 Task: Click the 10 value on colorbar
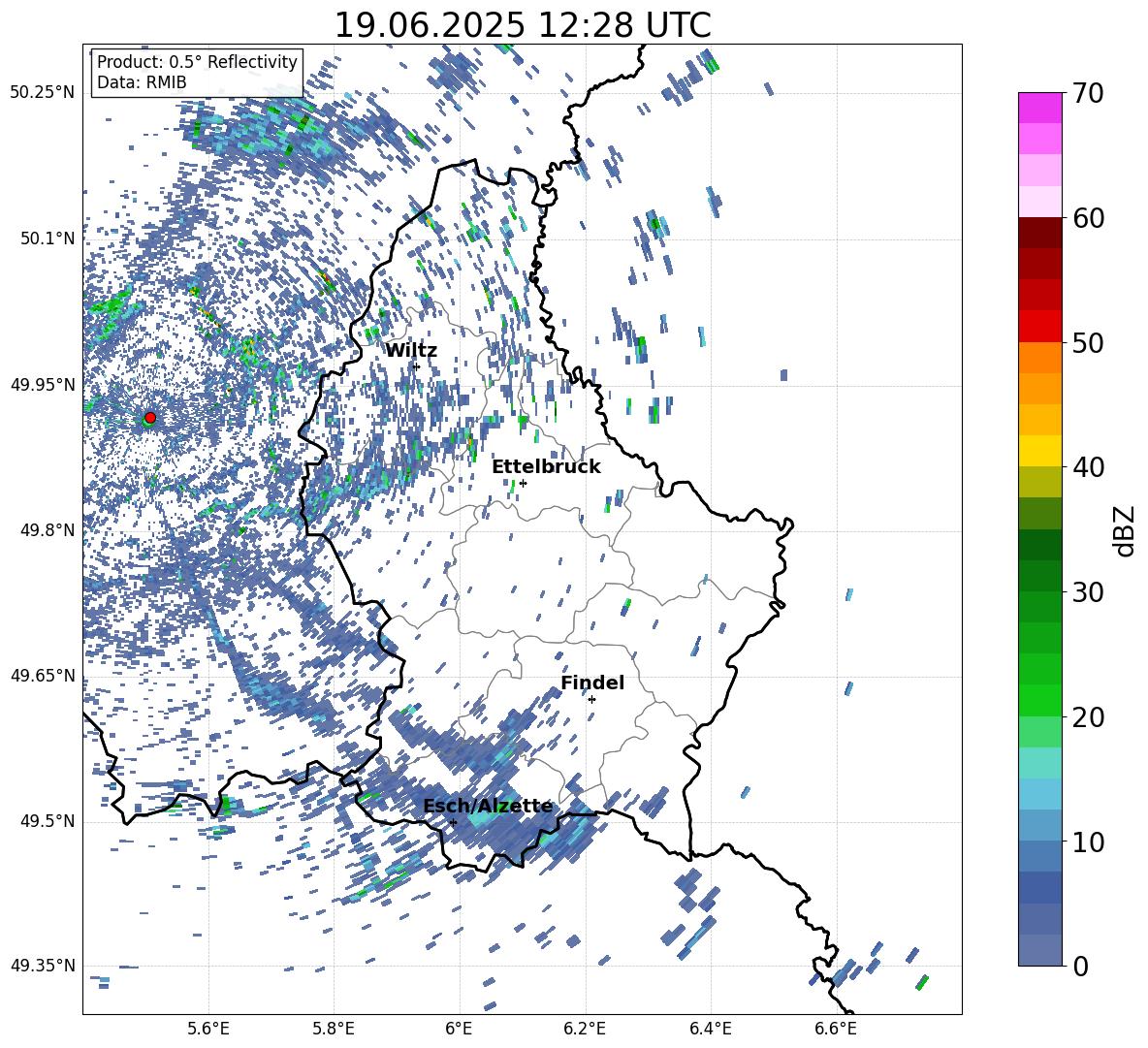click(1089, 842)
